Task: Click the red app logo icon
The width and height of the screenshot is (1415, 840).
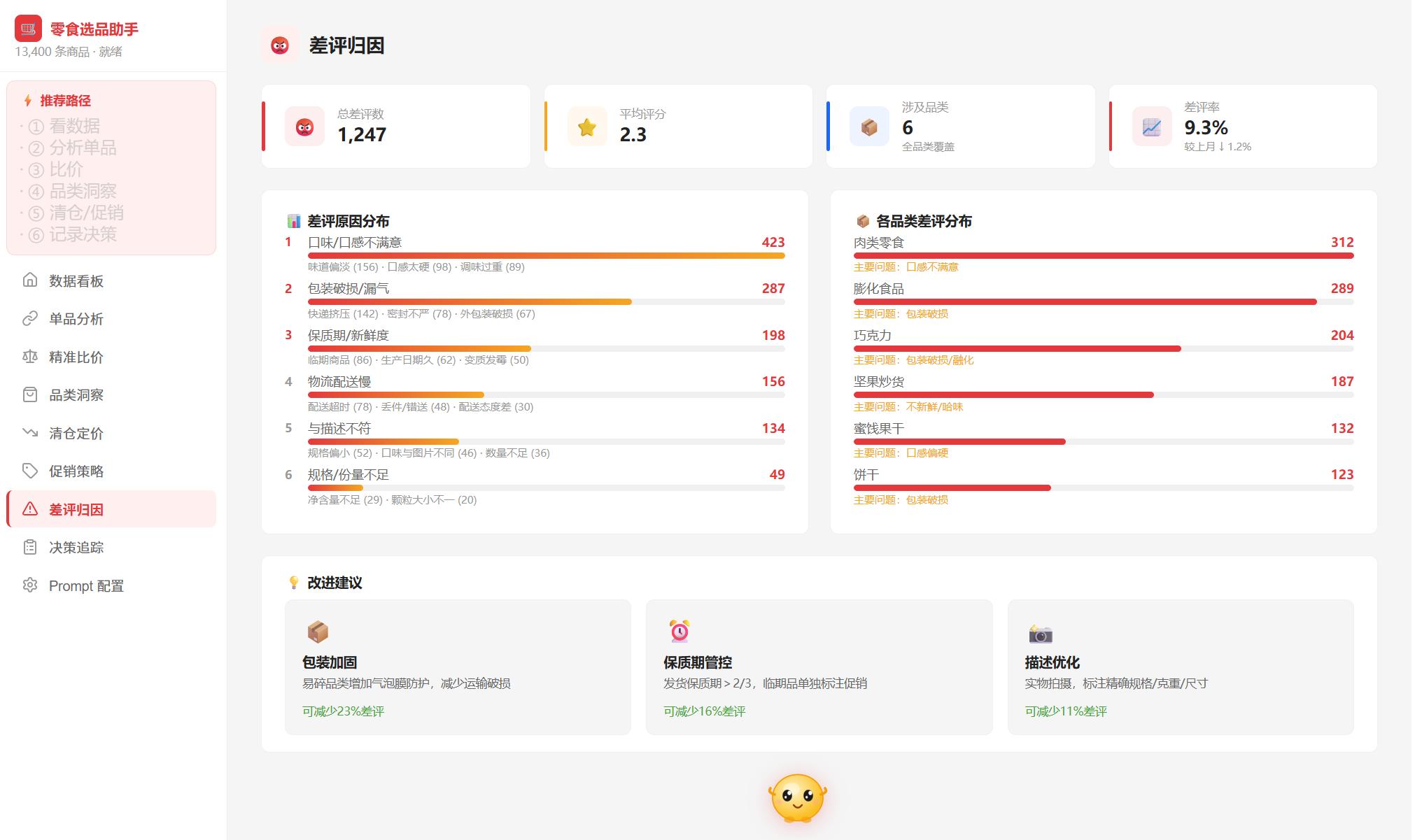Action: click(x=28, y=28)
